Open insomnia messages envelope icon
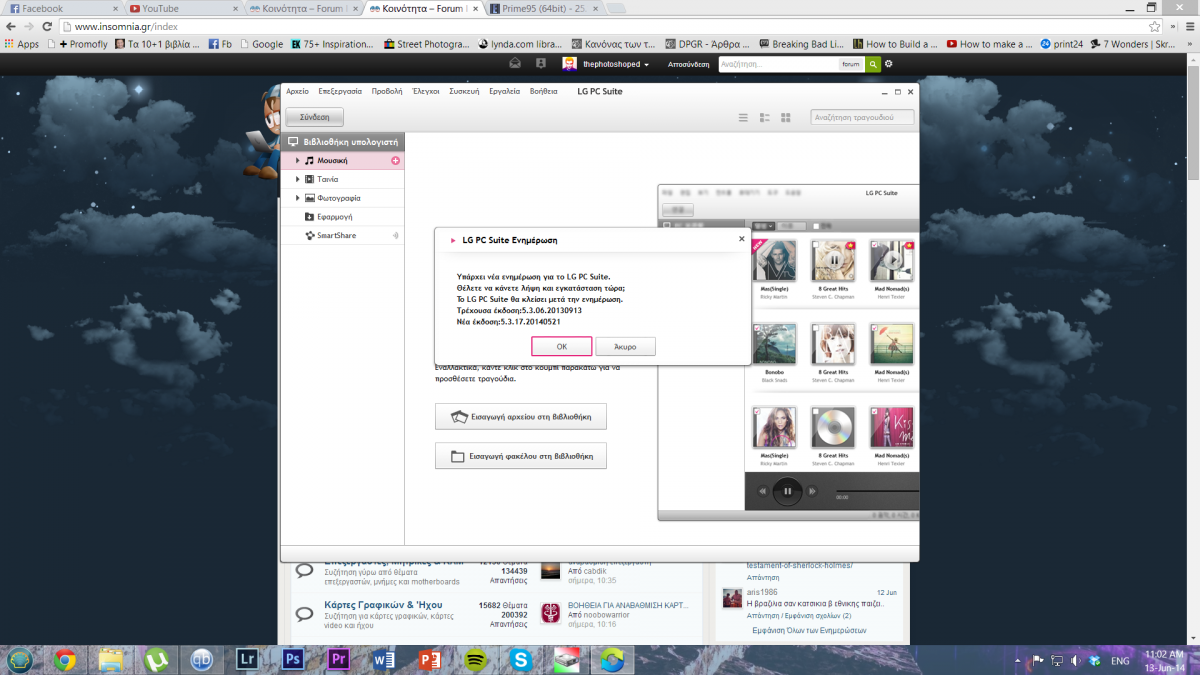Viewport: 1200px width, 675px height. pyautogui.click(x=515, y=64)
